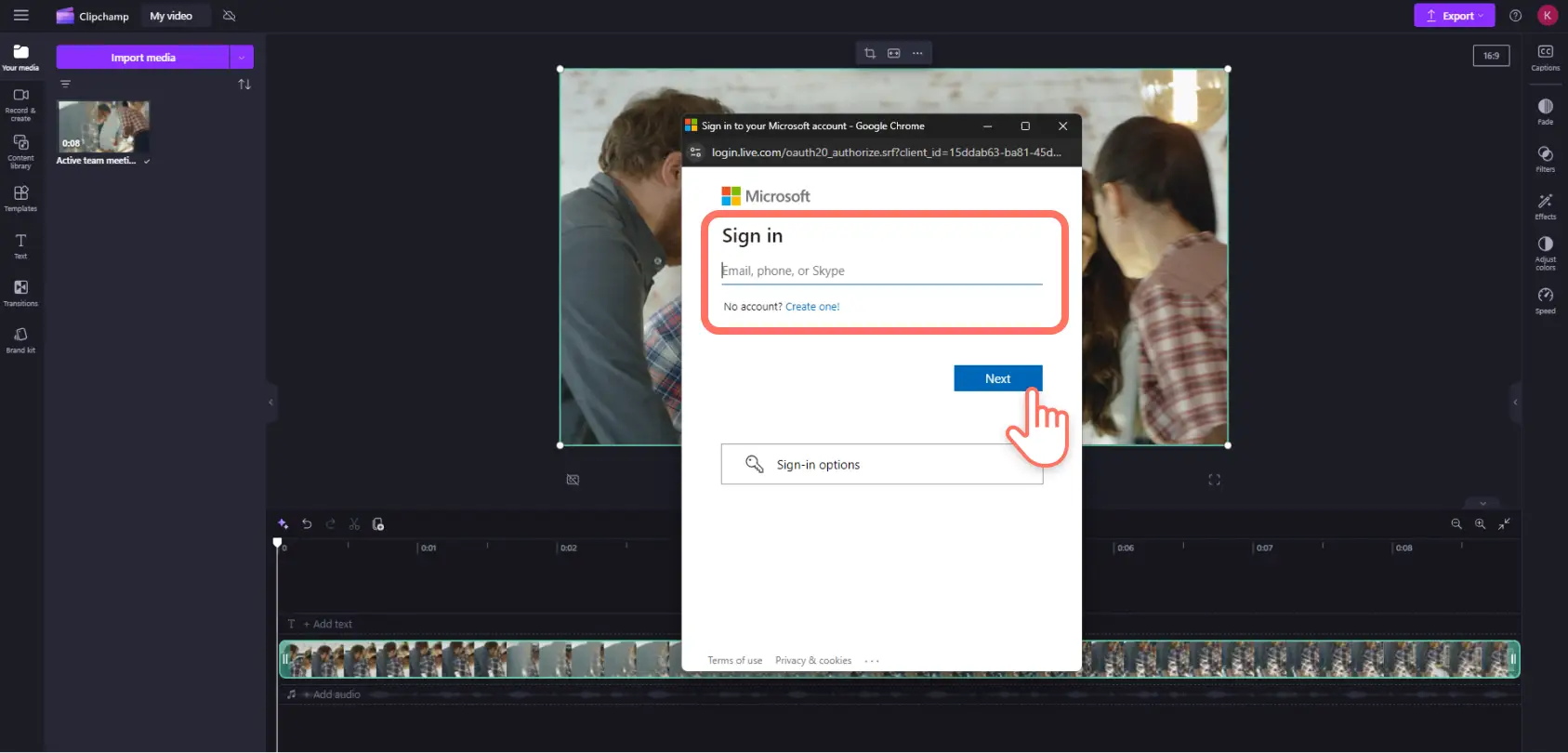
Task: Open the Brand kit panel
Action: (x=20, y=340)
